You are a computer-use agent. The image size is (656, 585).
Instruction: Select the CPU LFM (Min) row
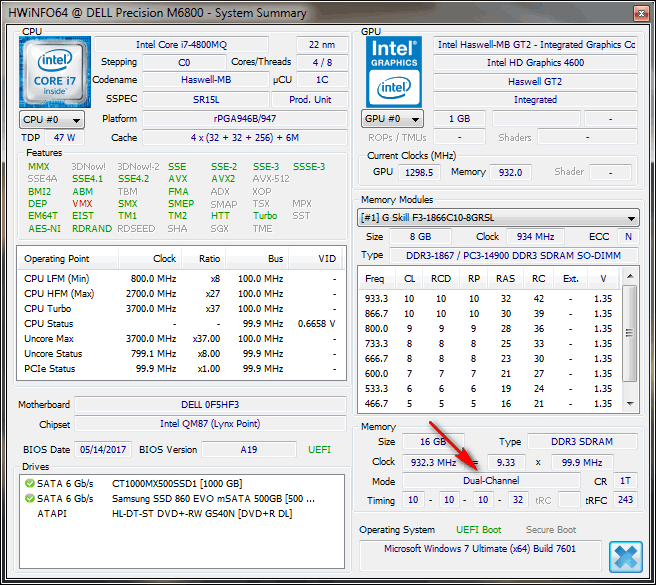[181, 279]
